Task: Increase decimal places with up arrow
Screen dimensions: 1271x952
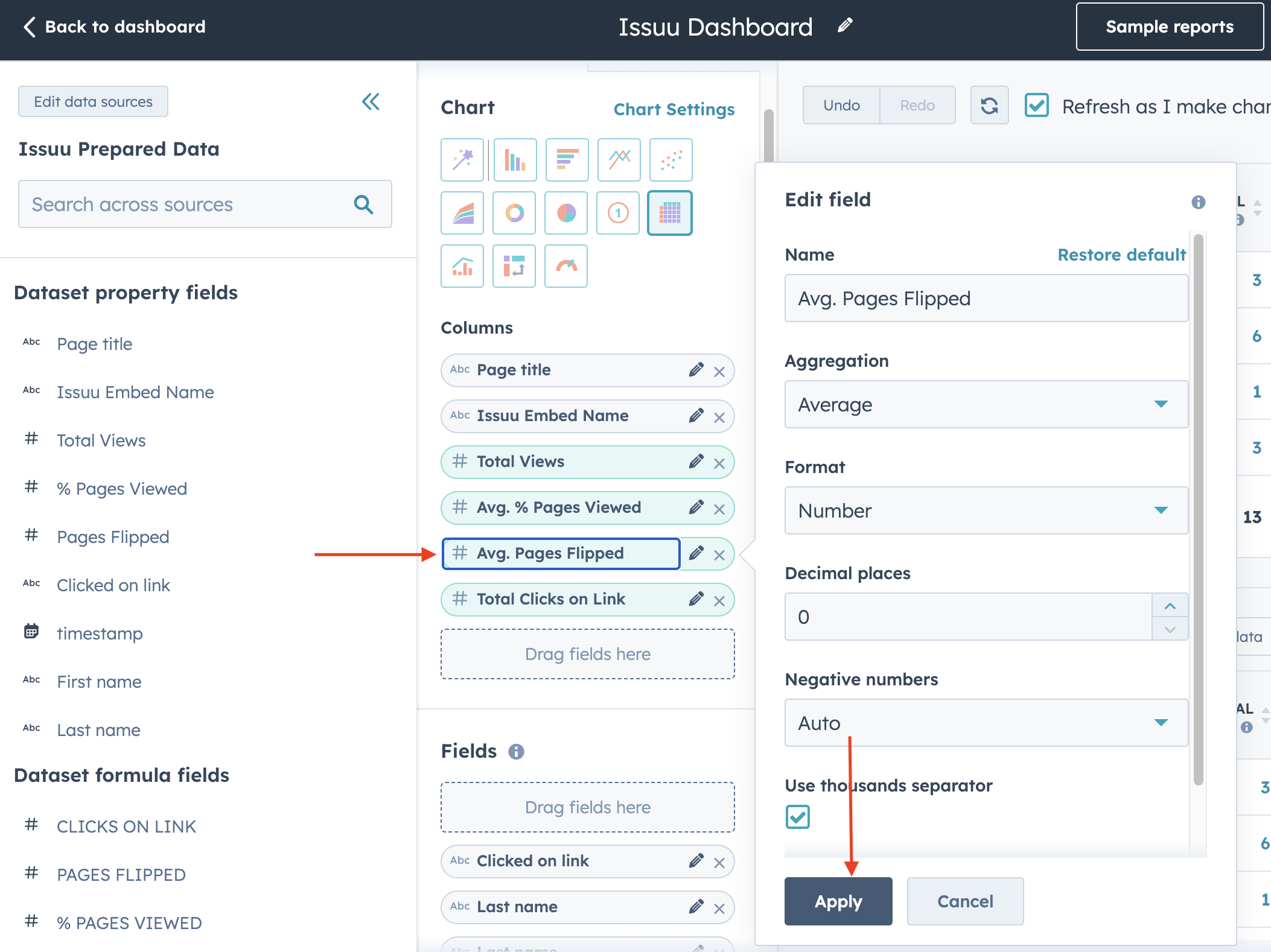Action: coord(1170,606)
